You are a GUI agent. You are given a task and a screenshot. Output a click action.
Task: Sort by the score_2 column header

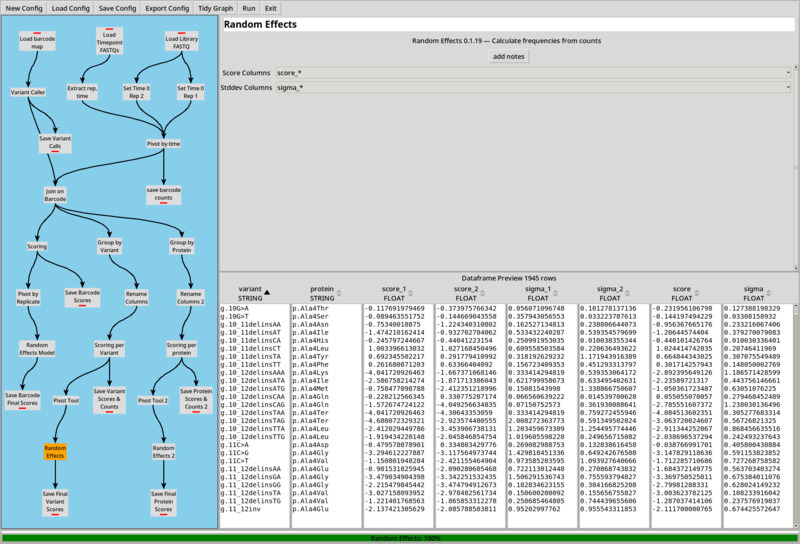(x=470, y=293)
